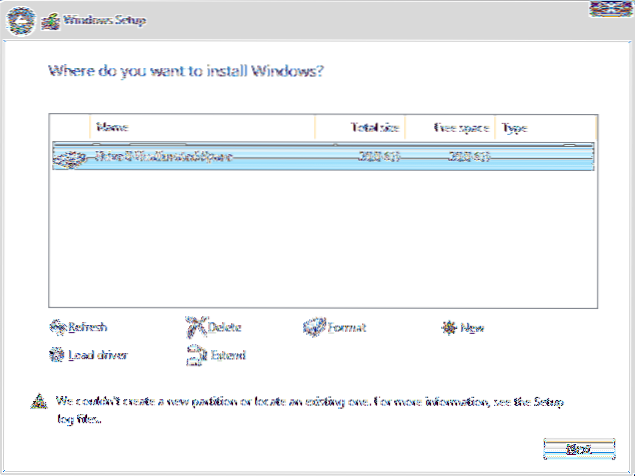Click the New link
Screen dimensions: 635x476
coord(472,327)
